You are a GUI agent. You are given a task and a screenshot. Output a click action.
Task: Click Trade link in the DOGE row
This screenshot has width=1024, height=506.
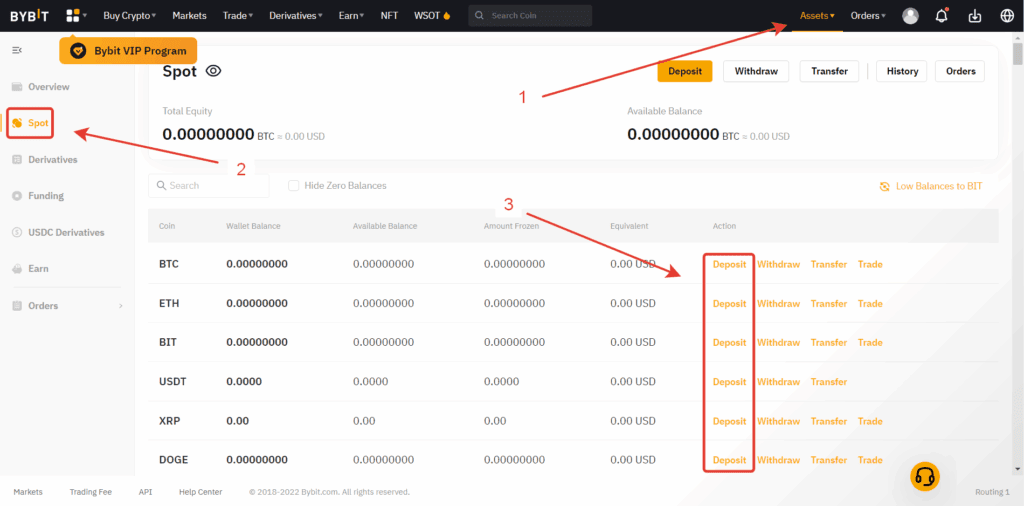(x=870, y=460)
